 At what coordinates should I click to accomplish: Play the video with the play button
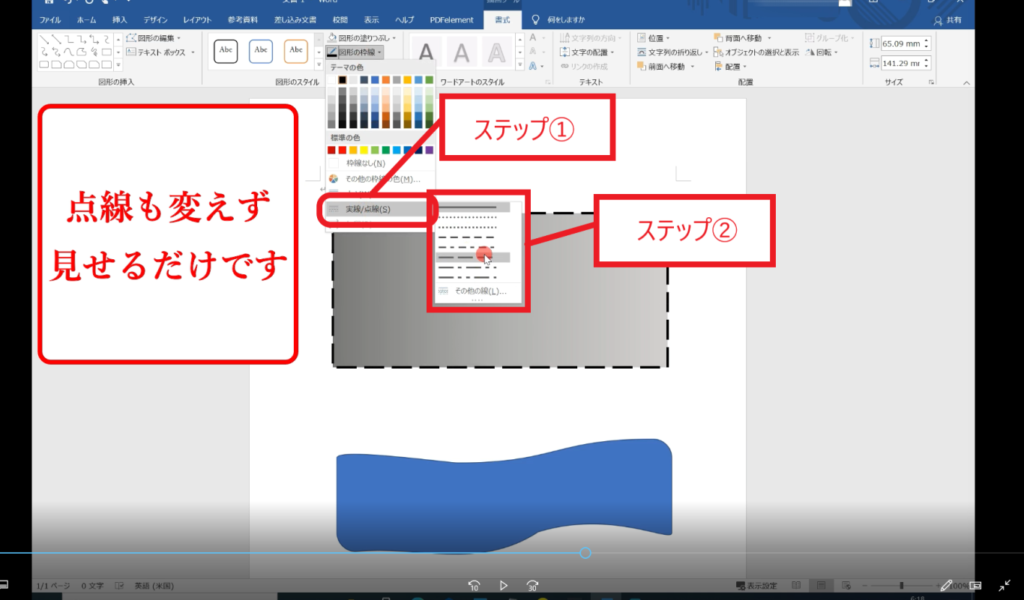[504, 585]
